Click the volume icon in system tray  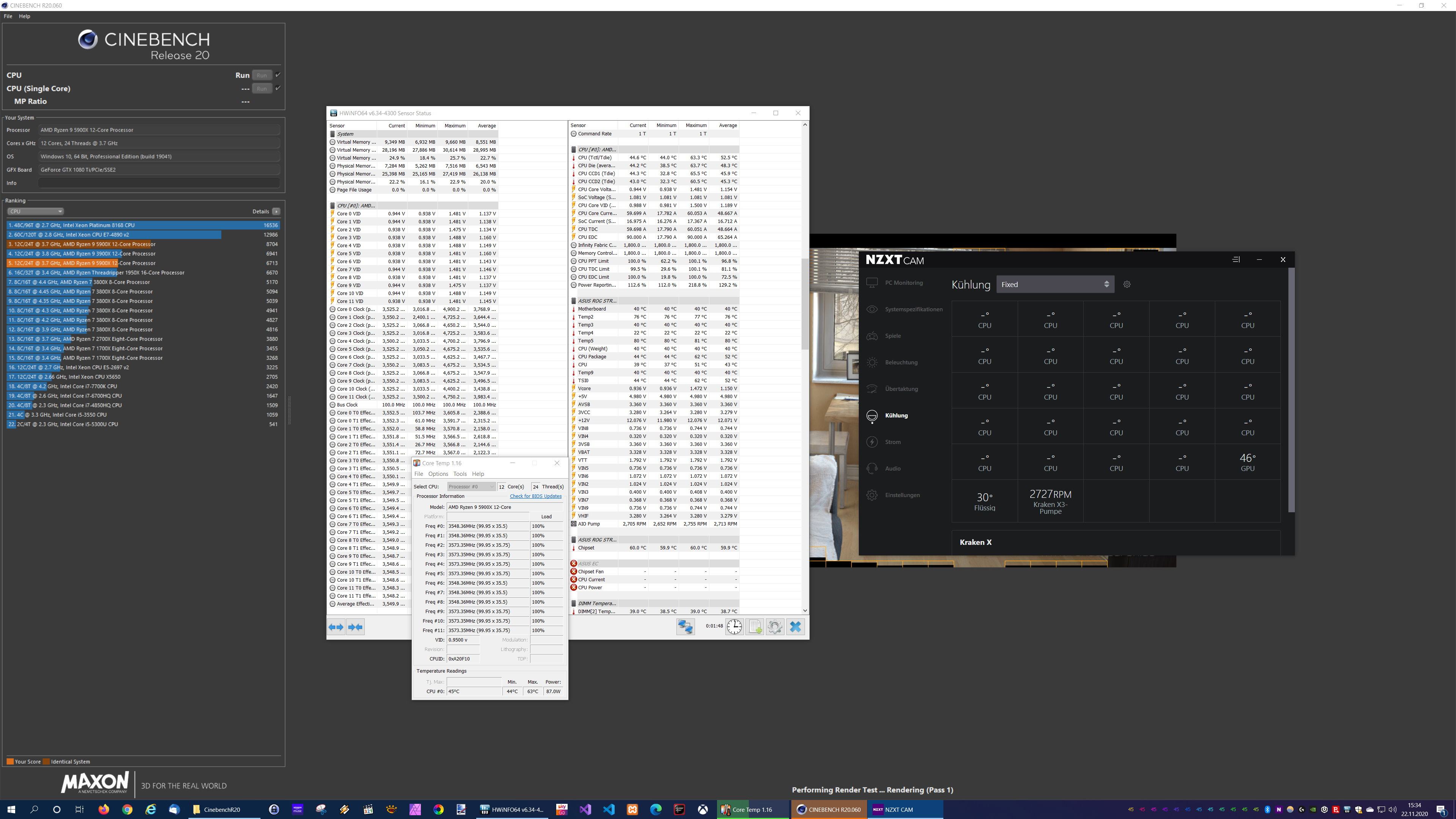(x=1392, y=810)
